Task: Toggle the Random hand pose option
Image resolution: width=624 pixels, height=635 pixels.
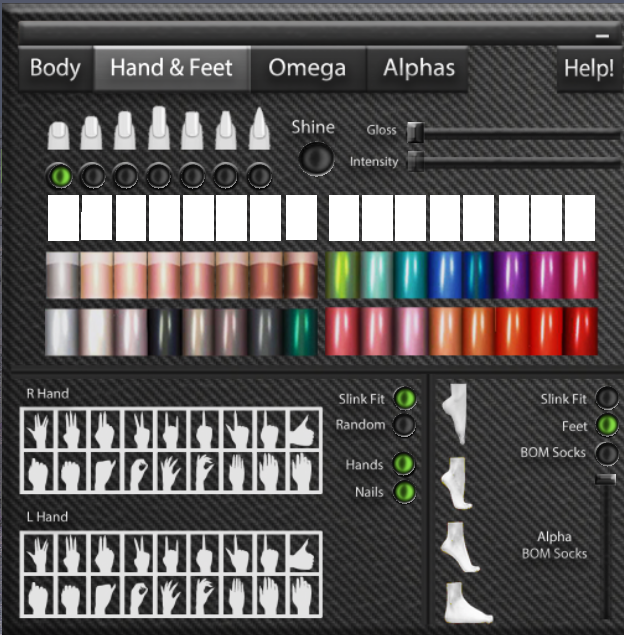Action: tap(404, 425)
